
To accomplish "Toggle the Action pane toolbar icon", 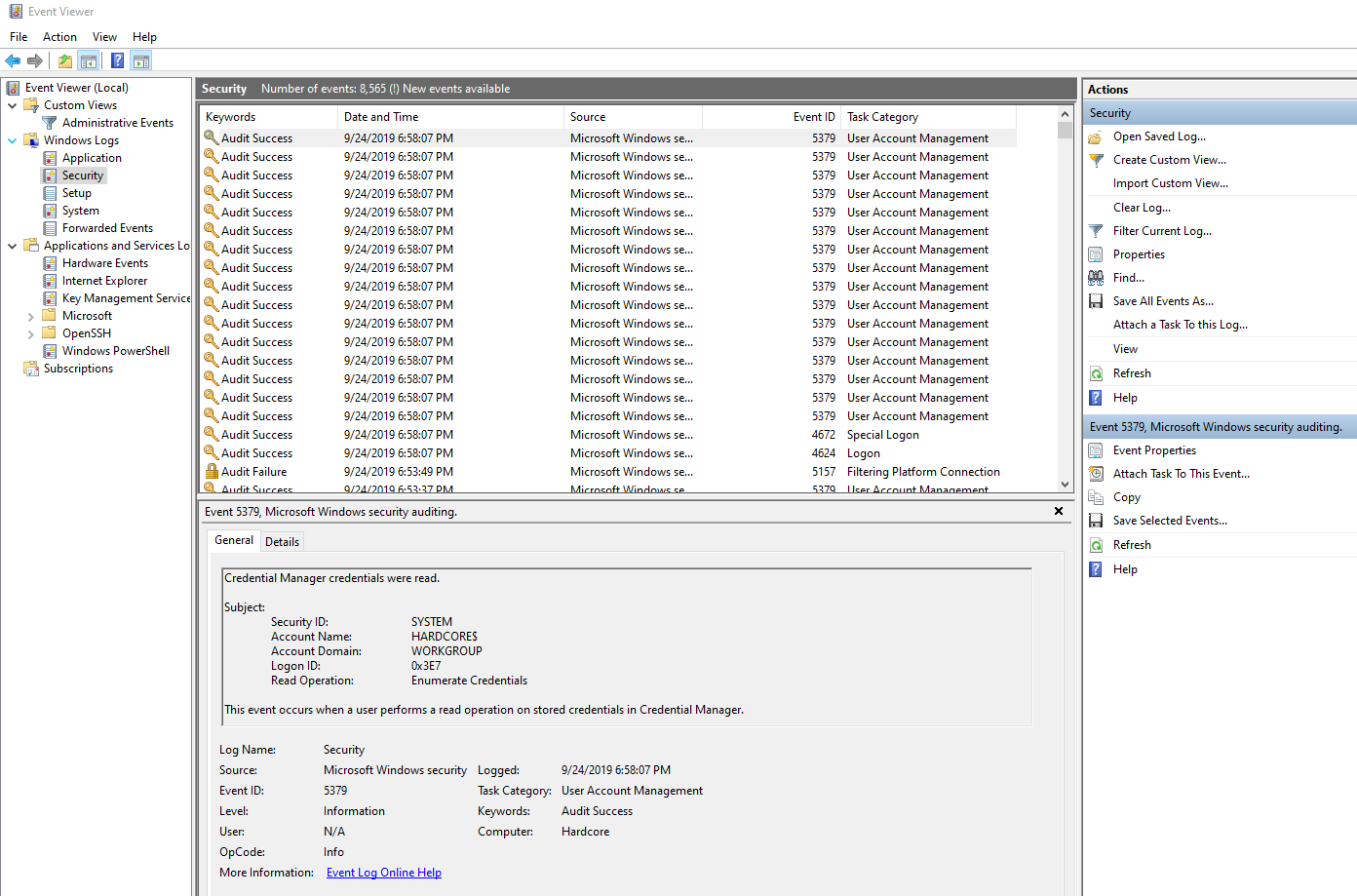I will pos(141,60).
